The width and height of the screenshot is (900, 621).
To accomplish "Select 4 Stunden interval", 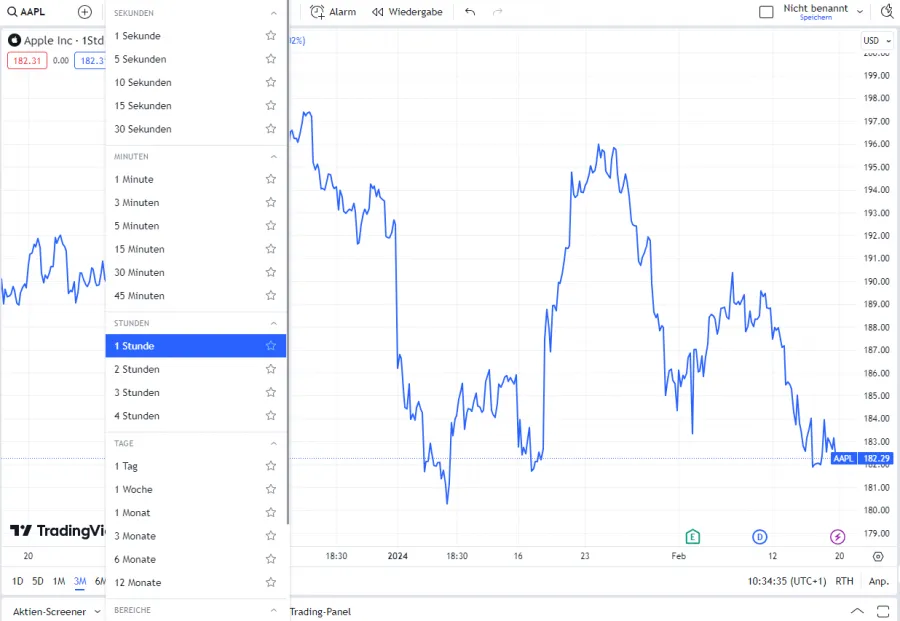I will [x=137, y=416].
